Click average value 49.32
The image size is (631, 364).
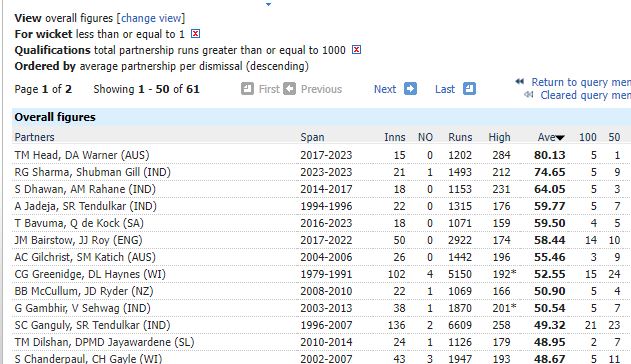pyautogui.click(x=550, y=325)
